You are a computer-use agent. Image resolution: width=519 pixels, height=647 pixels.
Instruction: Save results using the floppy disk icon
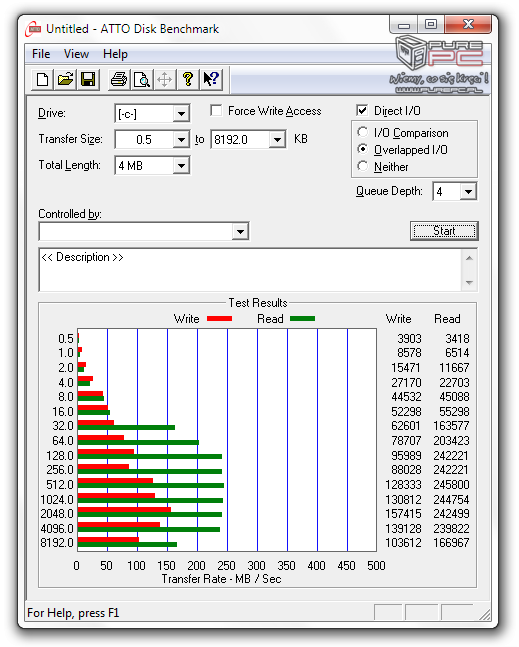(x=88, y=79)
